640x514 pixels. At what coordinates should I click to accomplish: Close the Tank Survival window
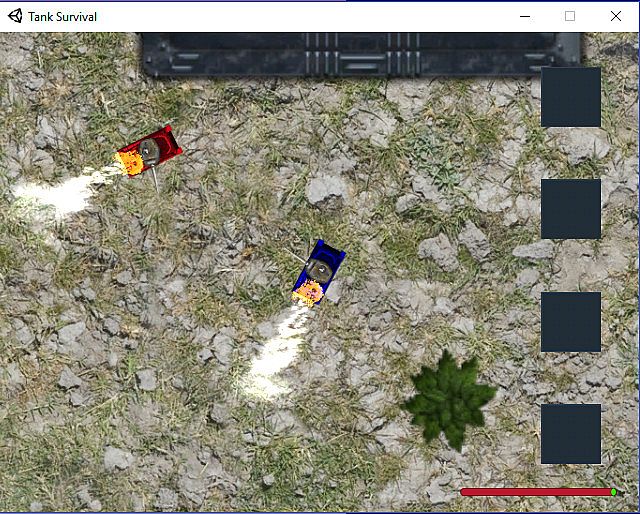click(x=616, y=16)
